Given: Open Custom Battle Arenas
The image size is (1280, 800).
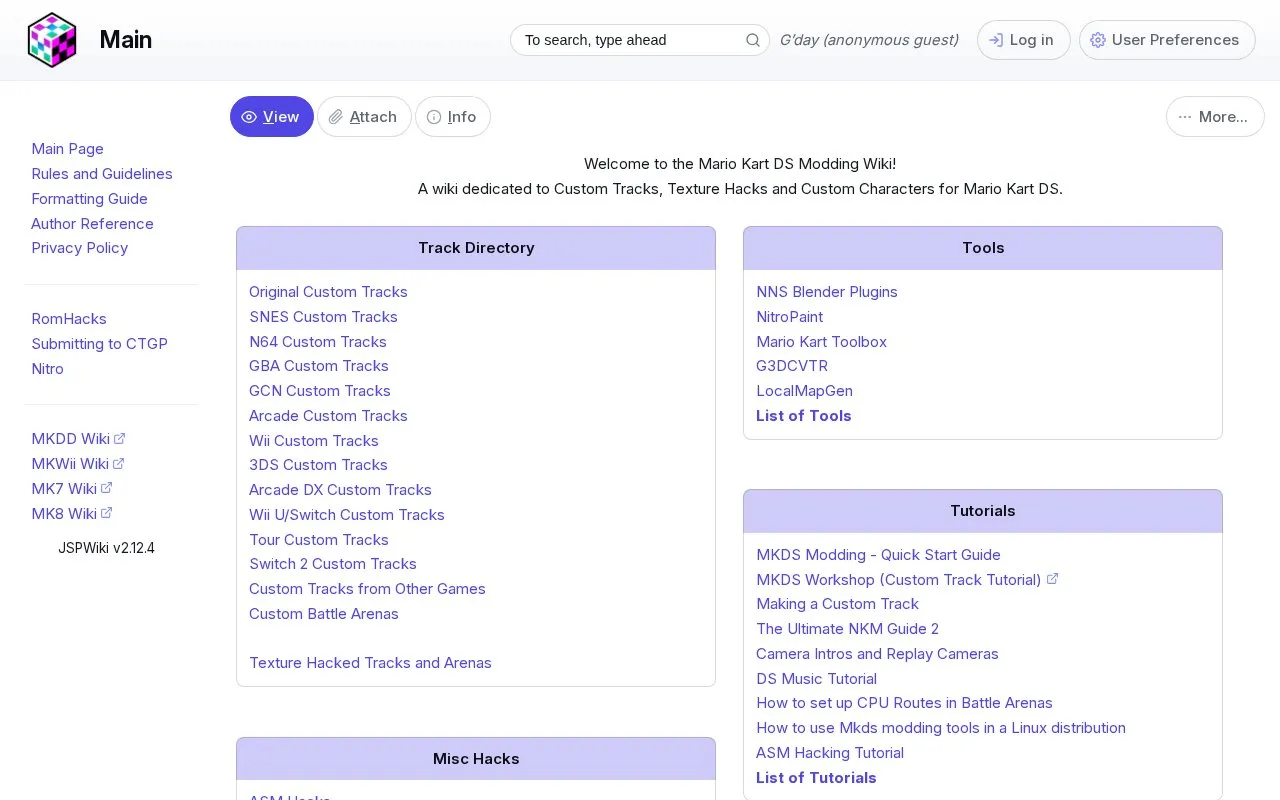Looking at the screenshot, I should 324,614.
